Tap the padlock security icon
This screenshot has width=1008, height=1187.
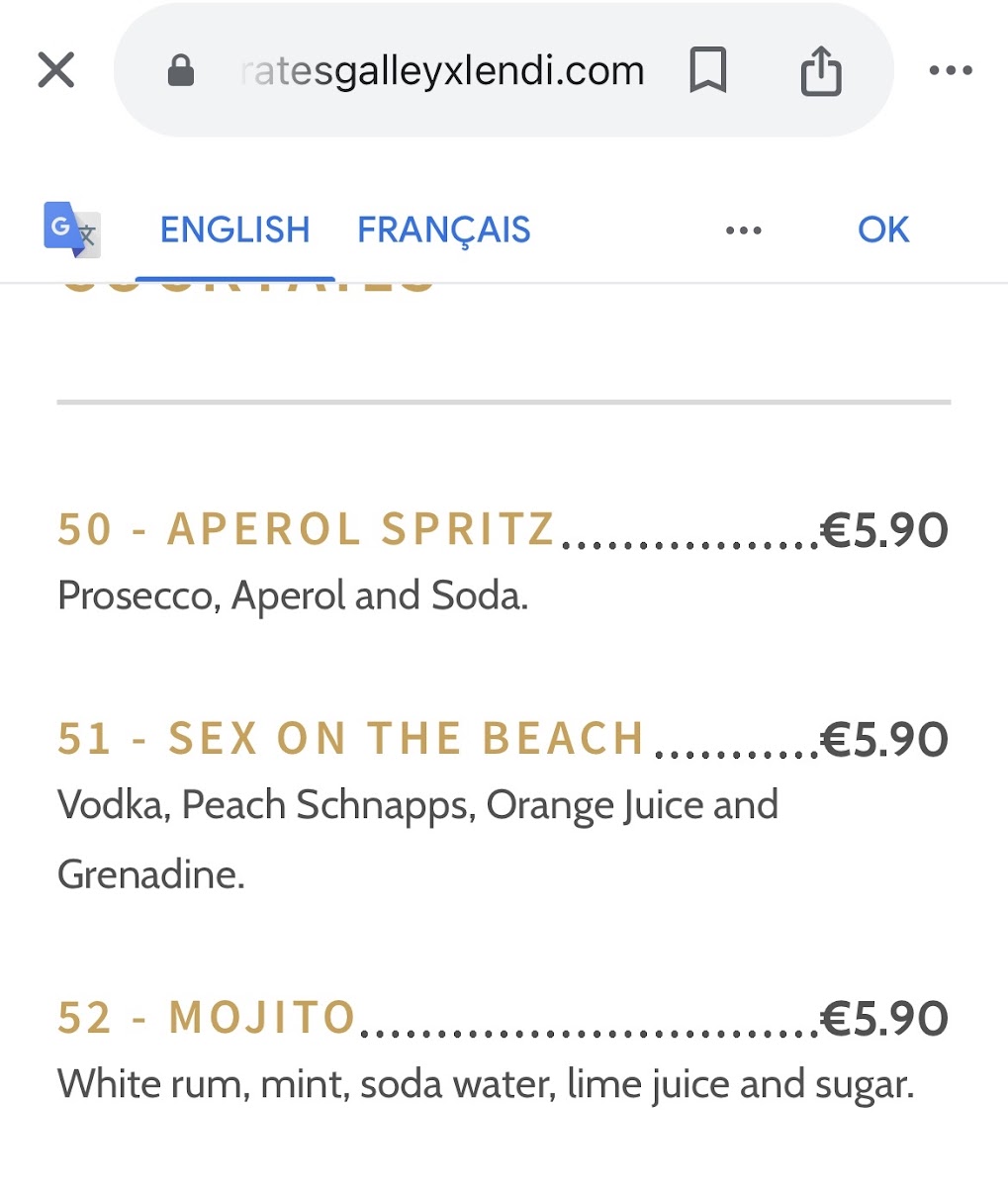[x=181, y=71]
